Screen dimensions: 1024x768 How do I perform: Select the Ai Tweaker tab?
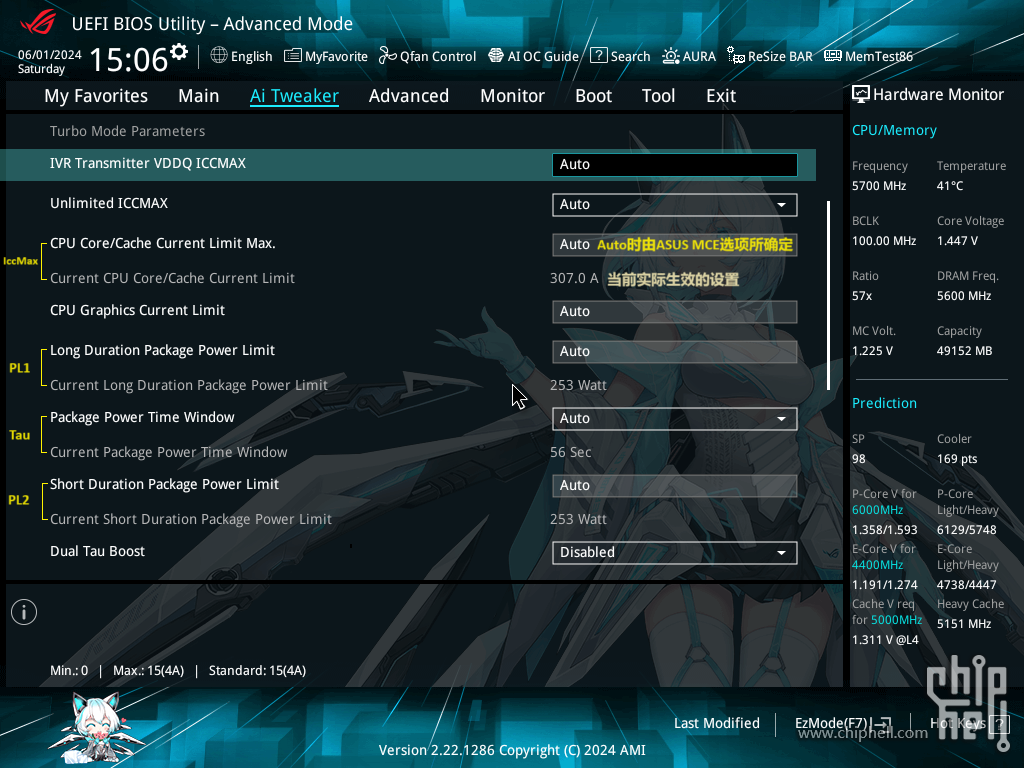coord(295,96)
